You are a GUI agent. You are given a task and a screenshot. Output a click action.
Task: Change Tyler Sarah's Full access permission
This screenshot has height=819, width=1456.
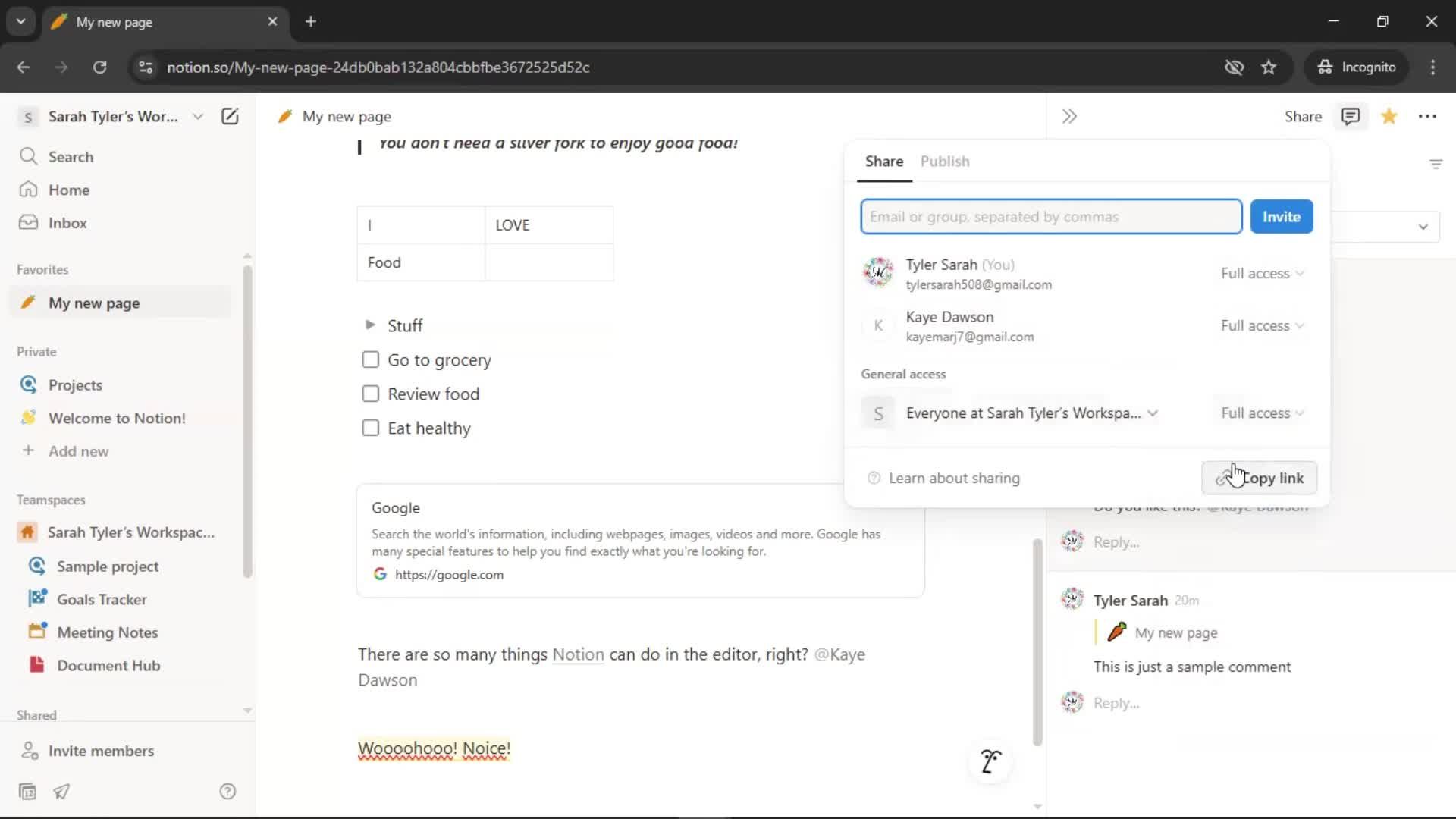tap(1262, 273)
